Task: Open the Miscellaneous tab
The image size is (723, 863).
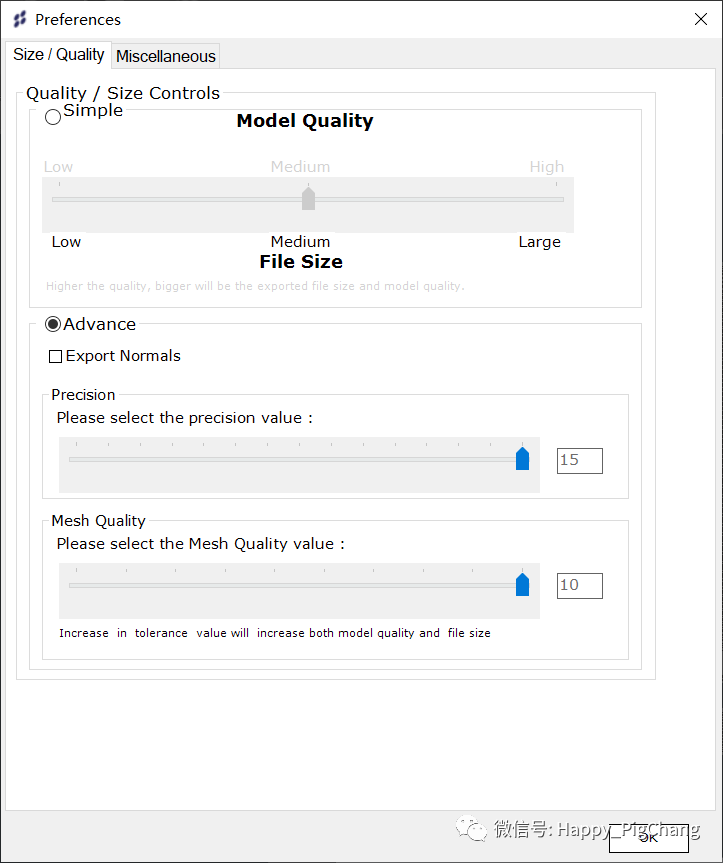Action: click(166, 56)
